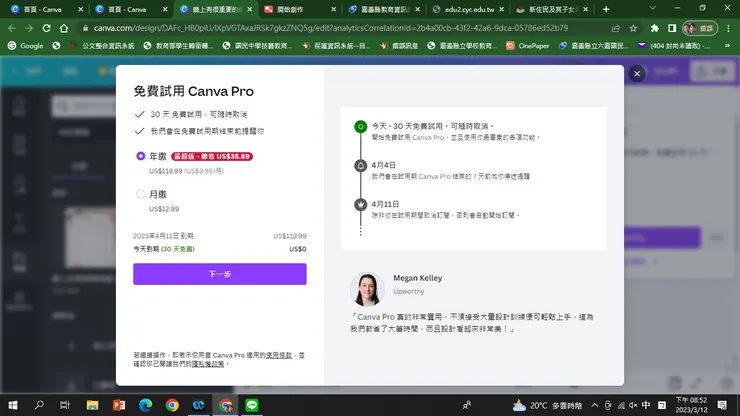Open the 隱私權政策 privacy policy link
This screenshot has width=740, height=416.
click(x=208, y=364)
